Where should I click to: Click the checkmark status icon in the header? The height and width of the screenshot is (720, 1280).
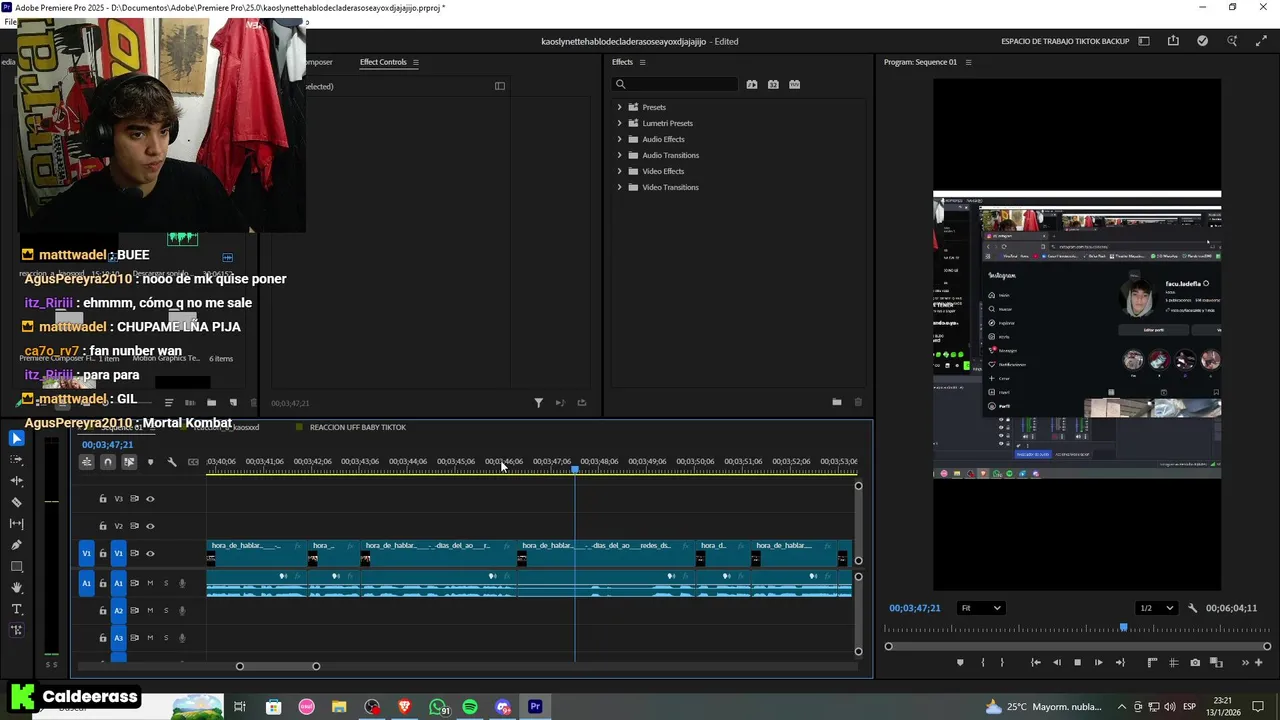tap(1202, 41)
